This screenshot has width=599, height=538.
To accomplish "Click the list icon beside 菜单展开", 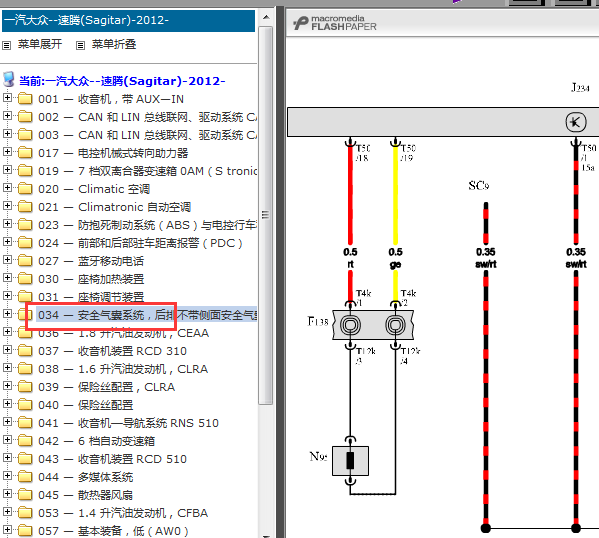I will point(6,45).
